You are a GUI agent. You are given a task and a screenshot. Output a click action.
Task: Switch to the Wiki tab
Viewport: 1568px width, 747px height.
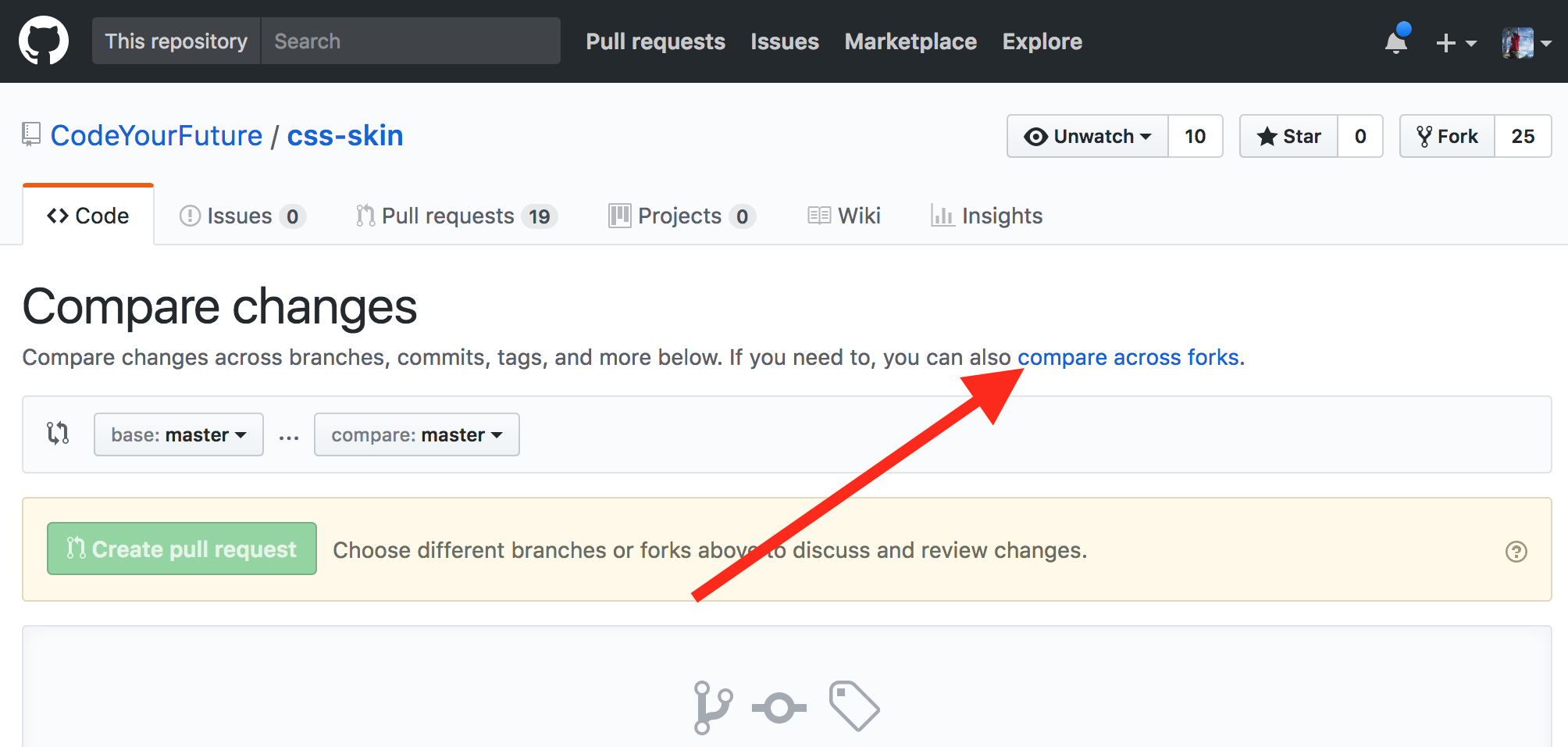[x=844, y=216]
